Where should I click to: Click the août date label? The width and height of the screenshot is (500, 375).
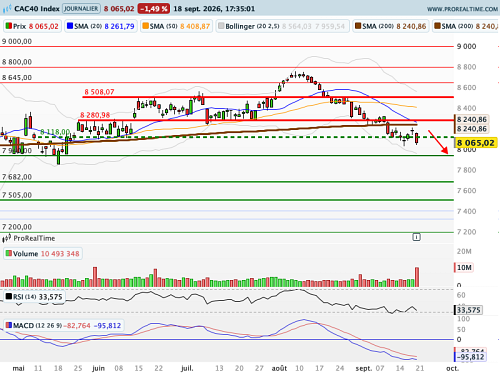tap(279, 368)
